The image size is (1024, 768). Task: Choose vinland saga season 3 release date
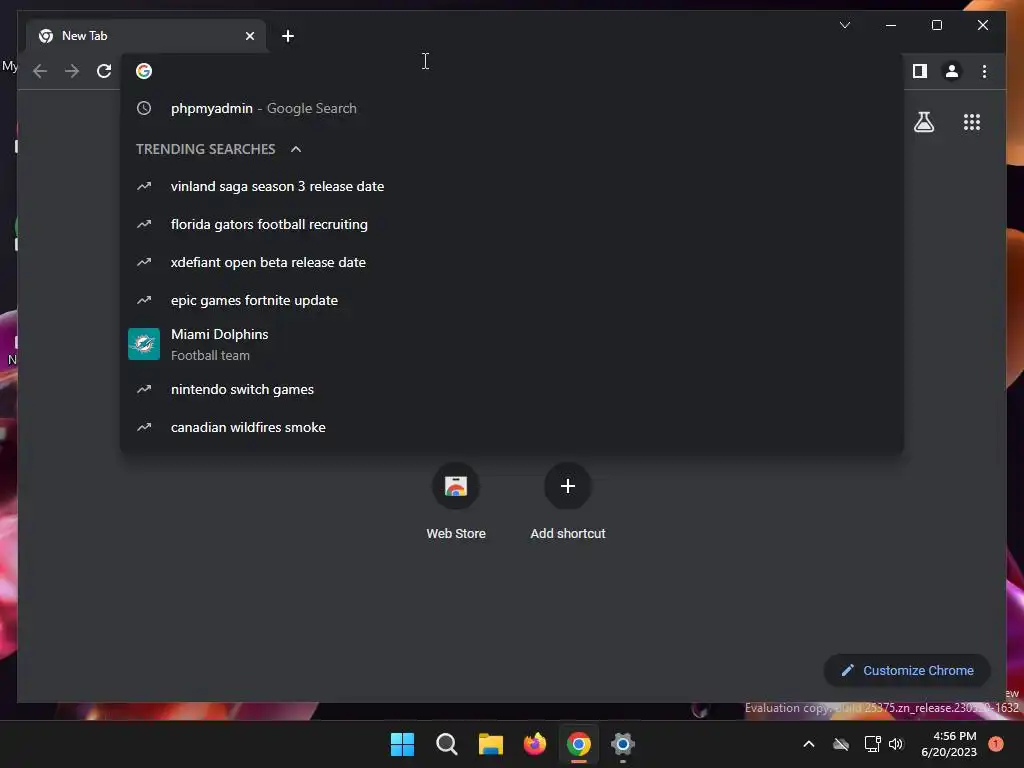coord(512,187)
